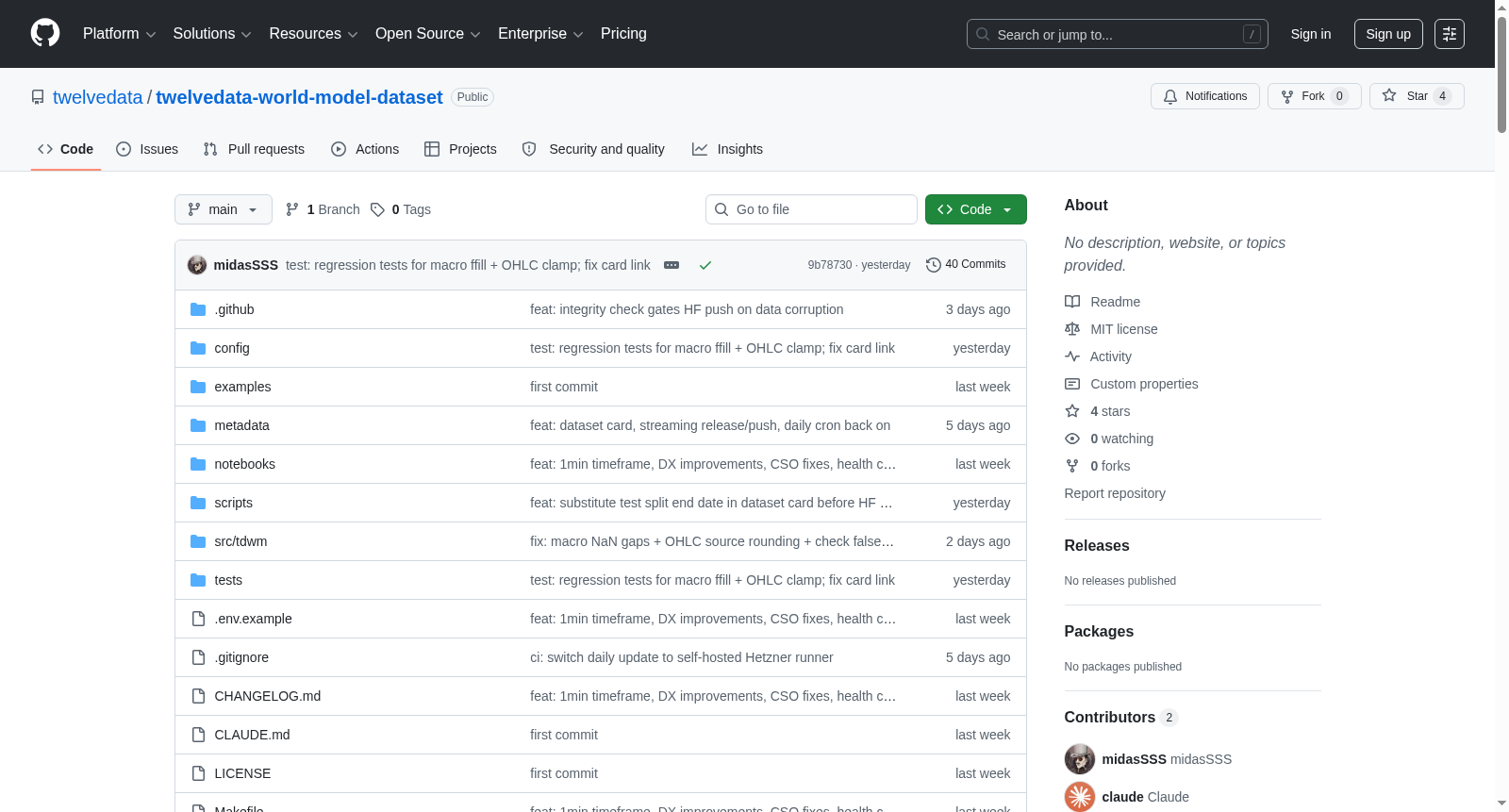
Task: Click the tests folder icon
Action: 198,580
